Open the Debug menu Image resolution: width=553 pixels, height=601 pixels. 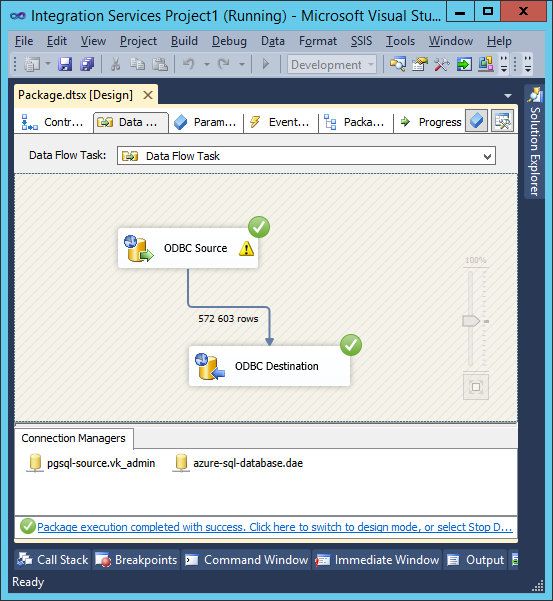[229, 41]
